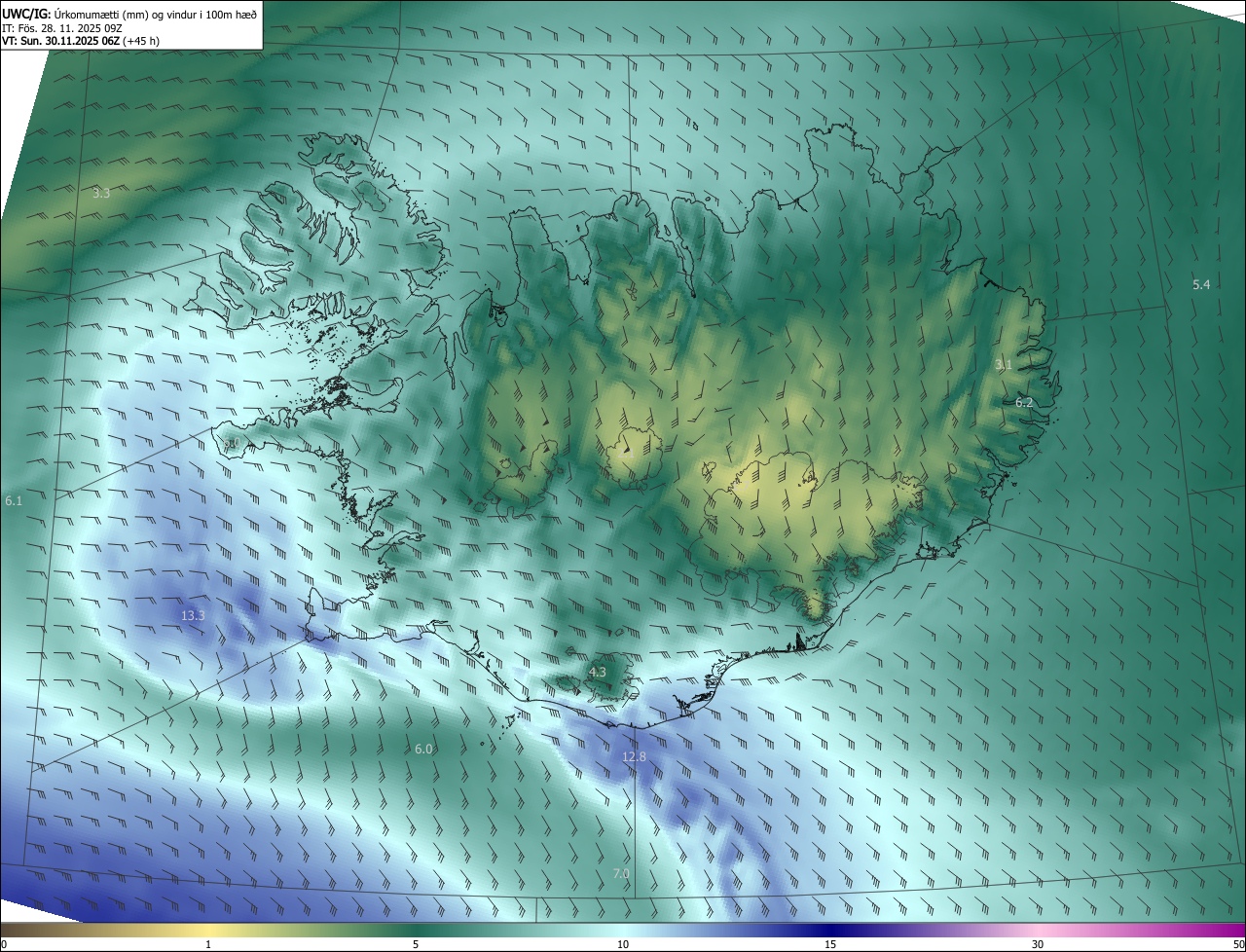
Task: Click the 12.8 precipitation value label
Action: click(634, 756)
